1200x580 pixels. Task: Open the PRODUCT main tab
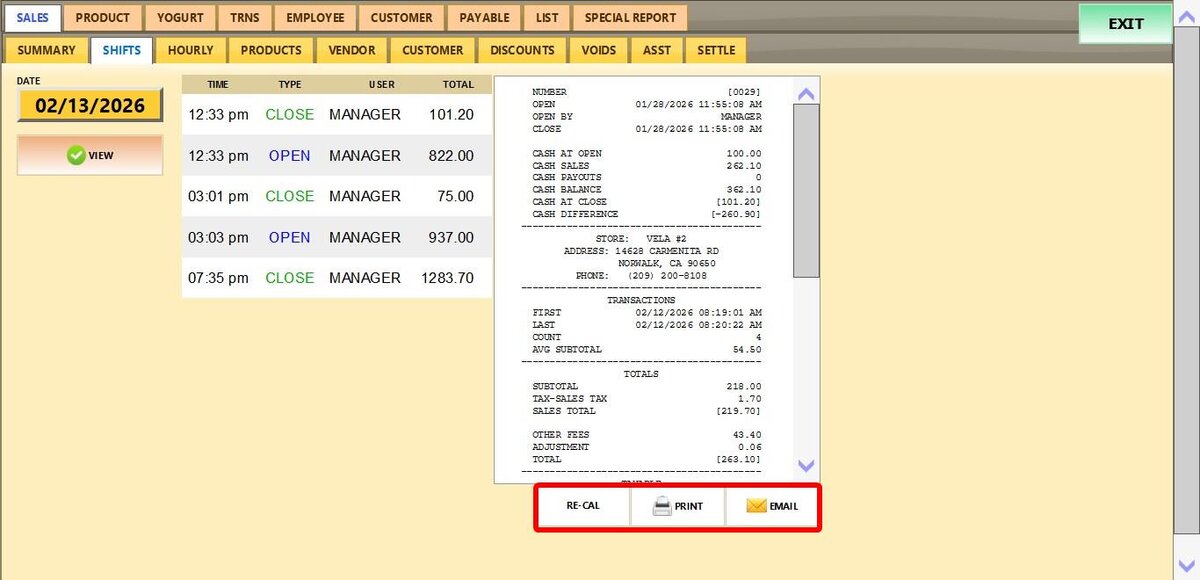[103, 18]
